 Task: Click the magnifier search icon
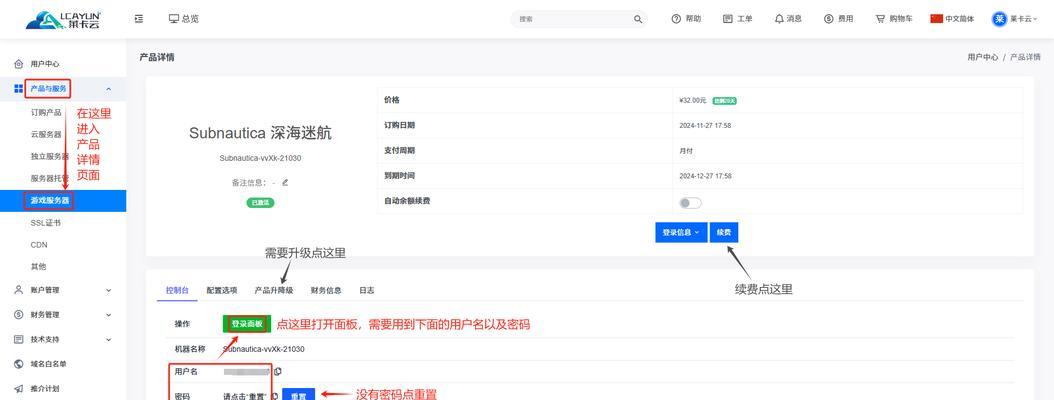click(x=637, y=19)
